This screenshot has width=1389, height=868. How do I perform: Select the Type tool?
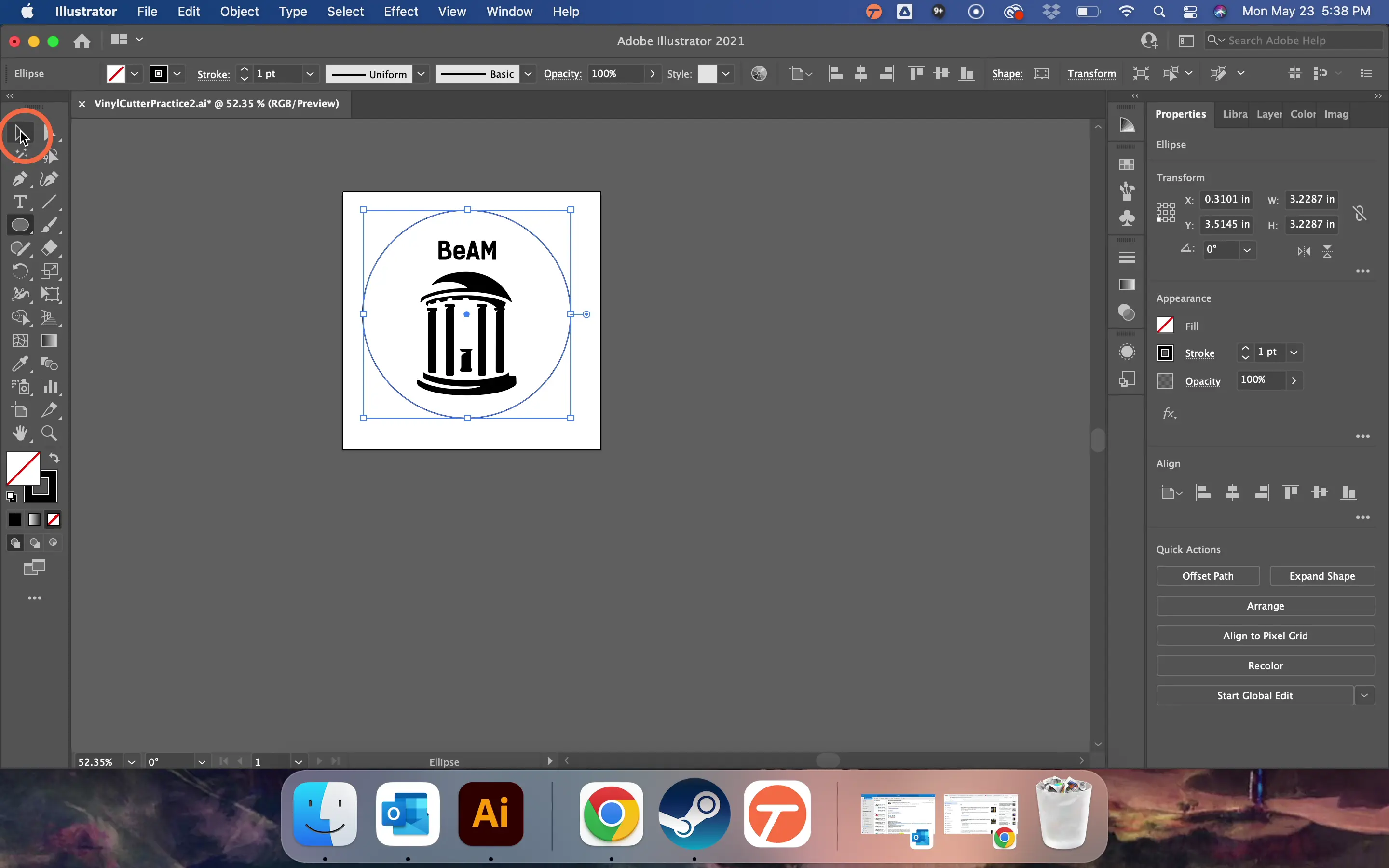point(20,202)
